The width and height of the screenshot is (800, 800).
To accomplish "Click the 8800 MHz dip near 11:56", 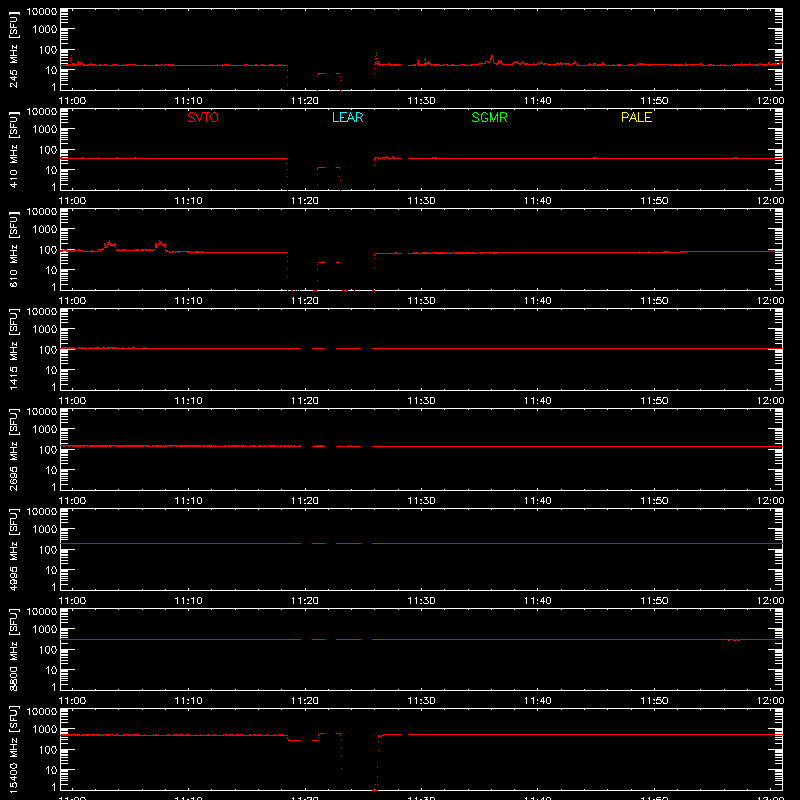I will click(x=734, y=640).
